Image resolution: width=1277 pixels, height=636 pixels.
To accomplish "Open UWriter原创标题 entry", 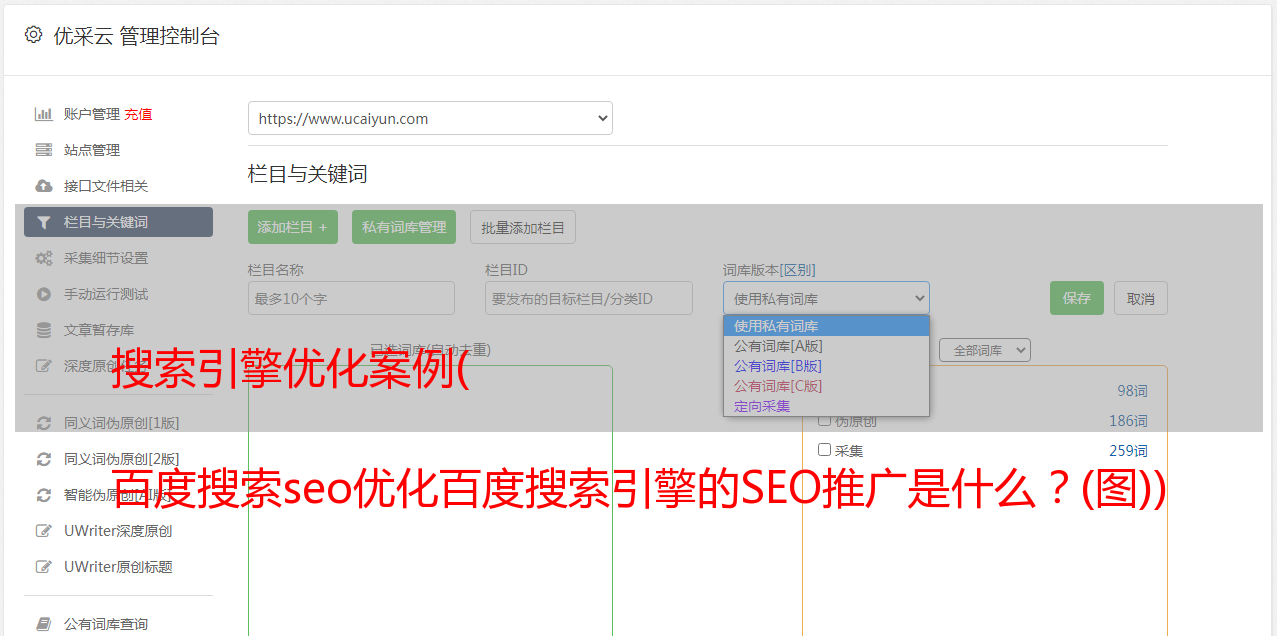I will 118,567.
